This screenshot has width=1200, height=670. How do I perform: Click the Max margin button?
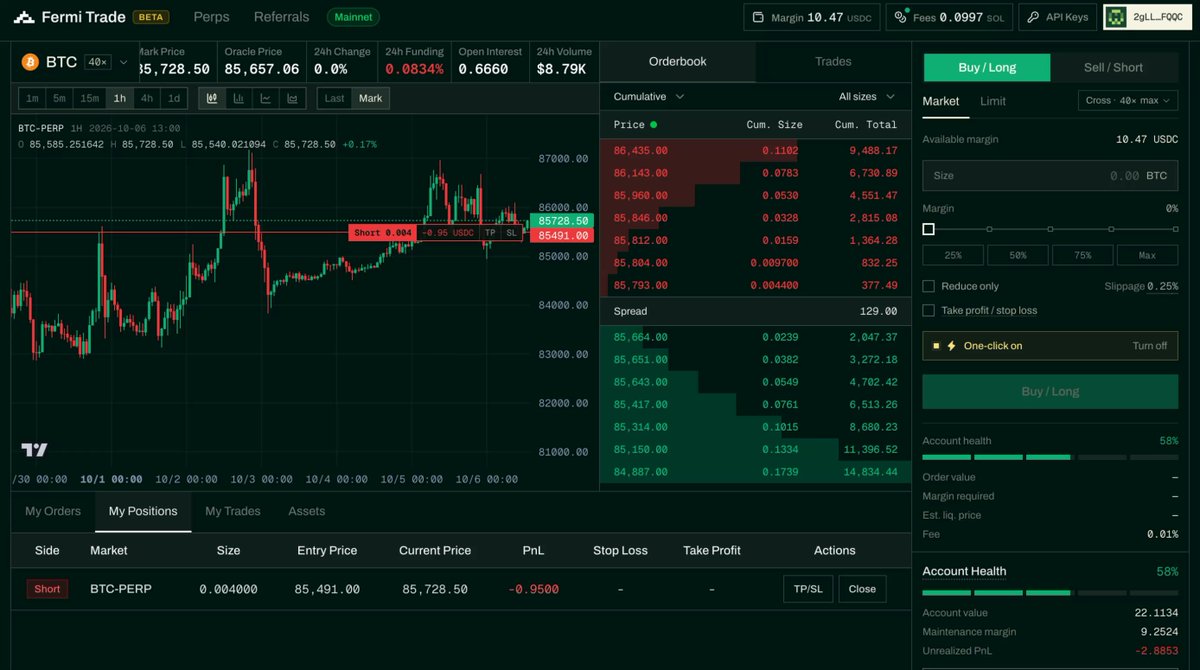[x=1147, y=255]
